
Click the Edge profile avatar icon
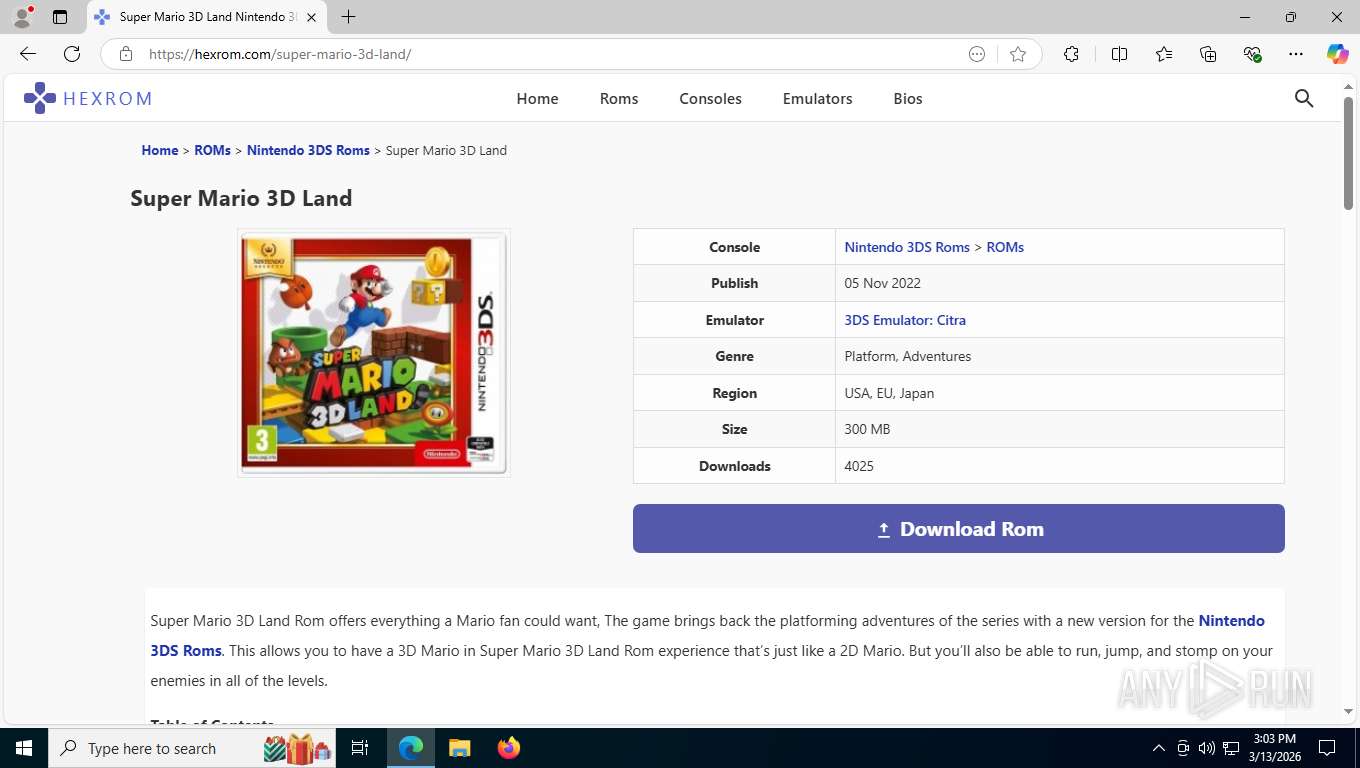pos(22,17)
